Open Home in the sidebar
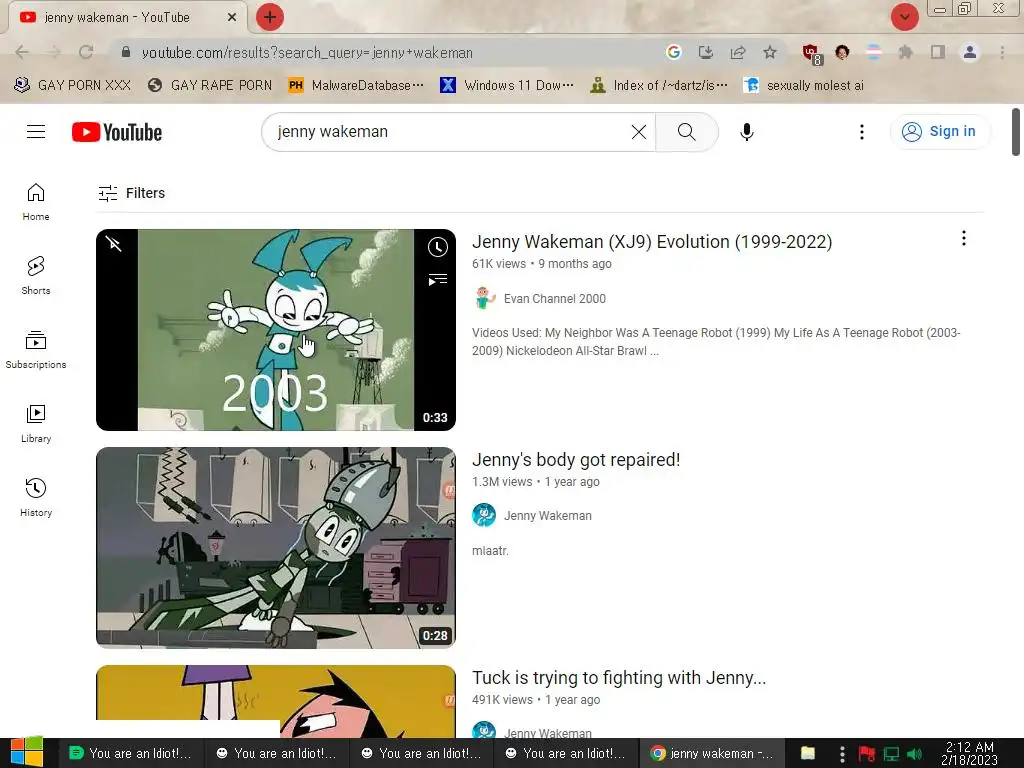The width and height of the screenshot is (1024, 768). click(x=36, y=202)
